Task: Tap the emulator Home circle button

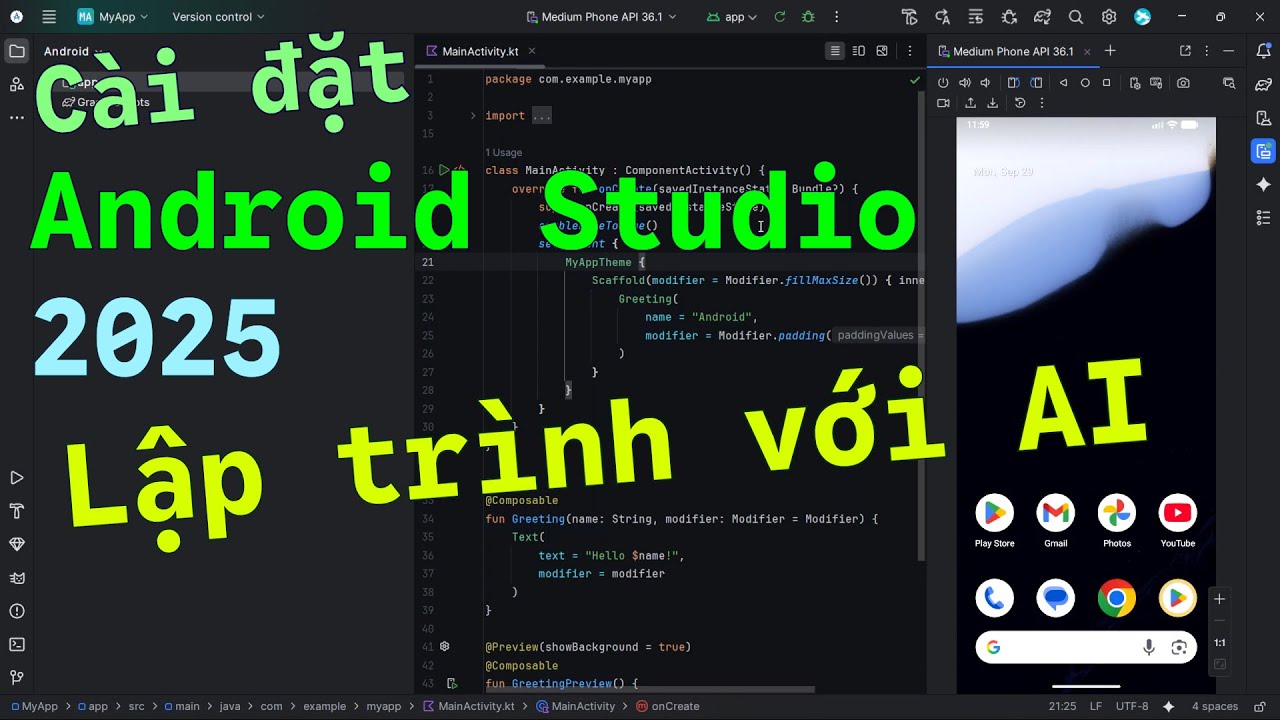Action: tap(1085, 83)
